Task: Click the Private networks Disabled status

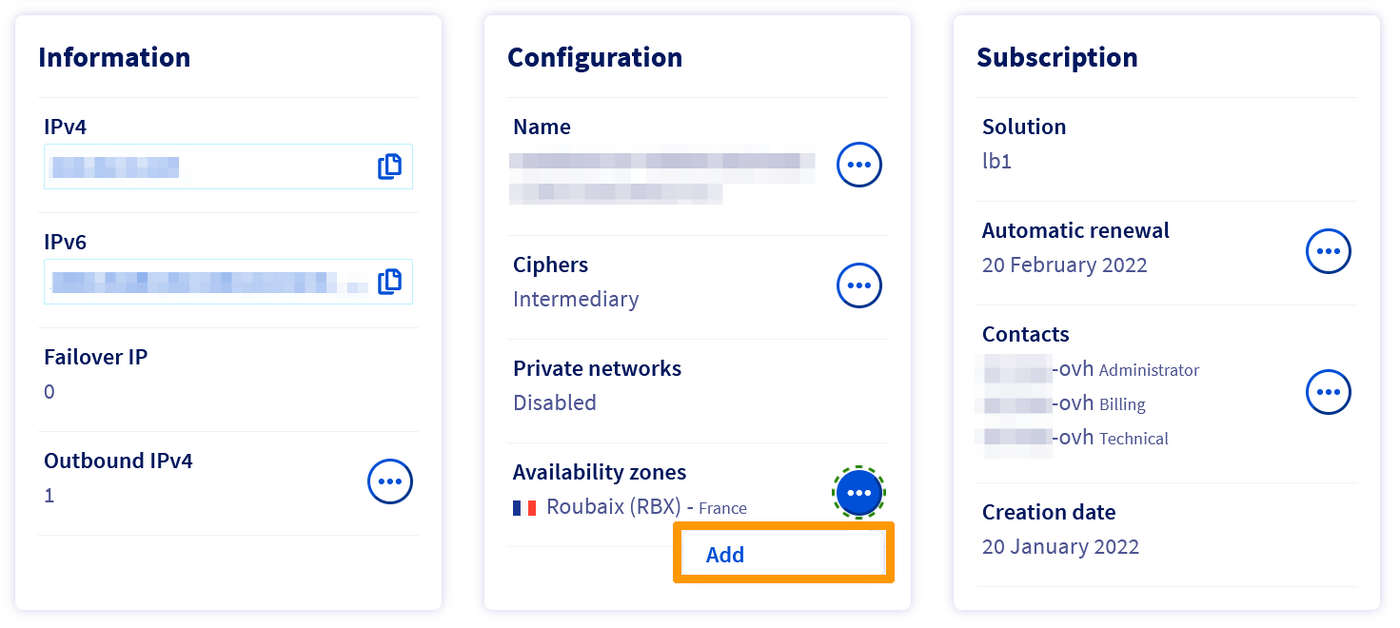Action: tap(554, 403)
